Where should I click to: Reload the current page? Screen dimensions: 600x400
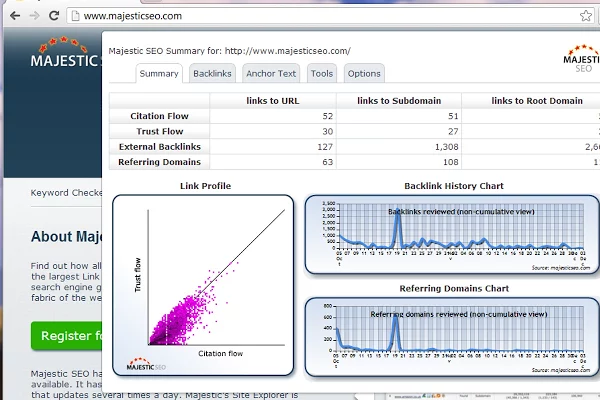[x=55, y=16]
